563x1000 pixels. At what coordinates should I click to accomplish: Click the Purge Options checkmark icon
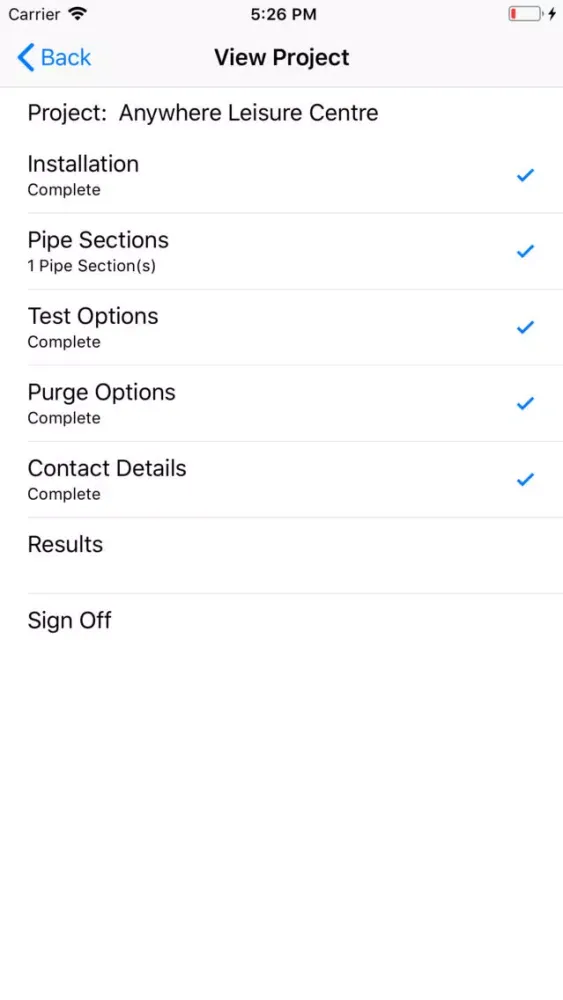pos(525,403)
